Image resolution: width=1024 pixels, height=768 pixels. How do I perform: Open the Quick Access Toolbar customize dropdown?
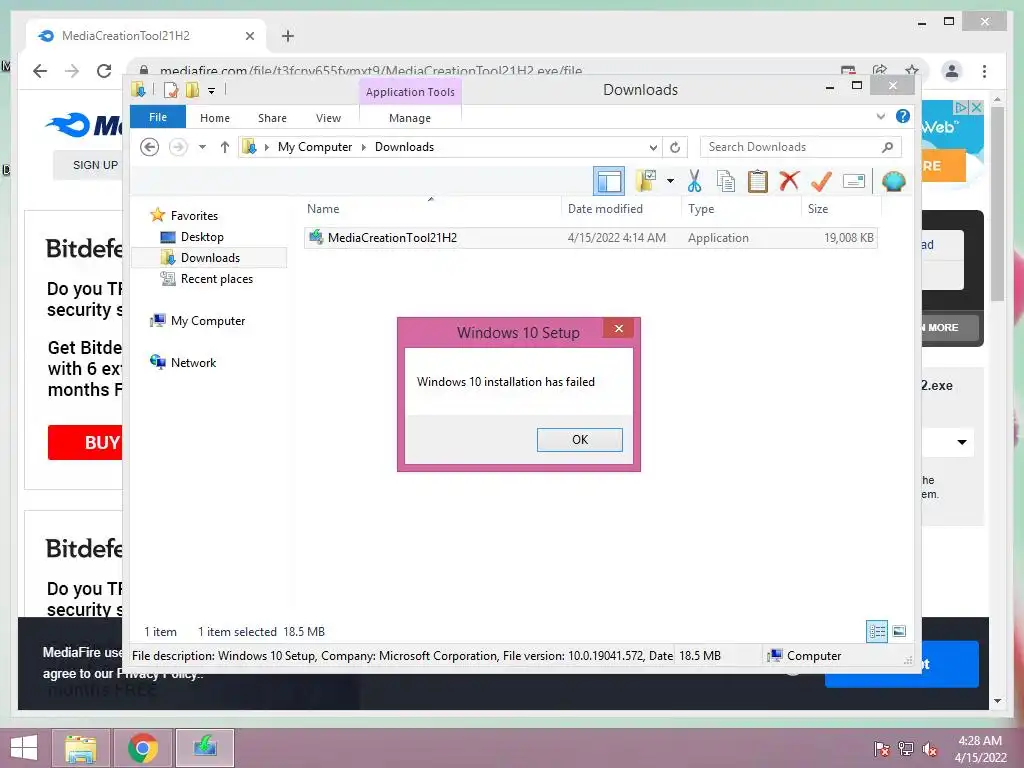pos(212,91)
